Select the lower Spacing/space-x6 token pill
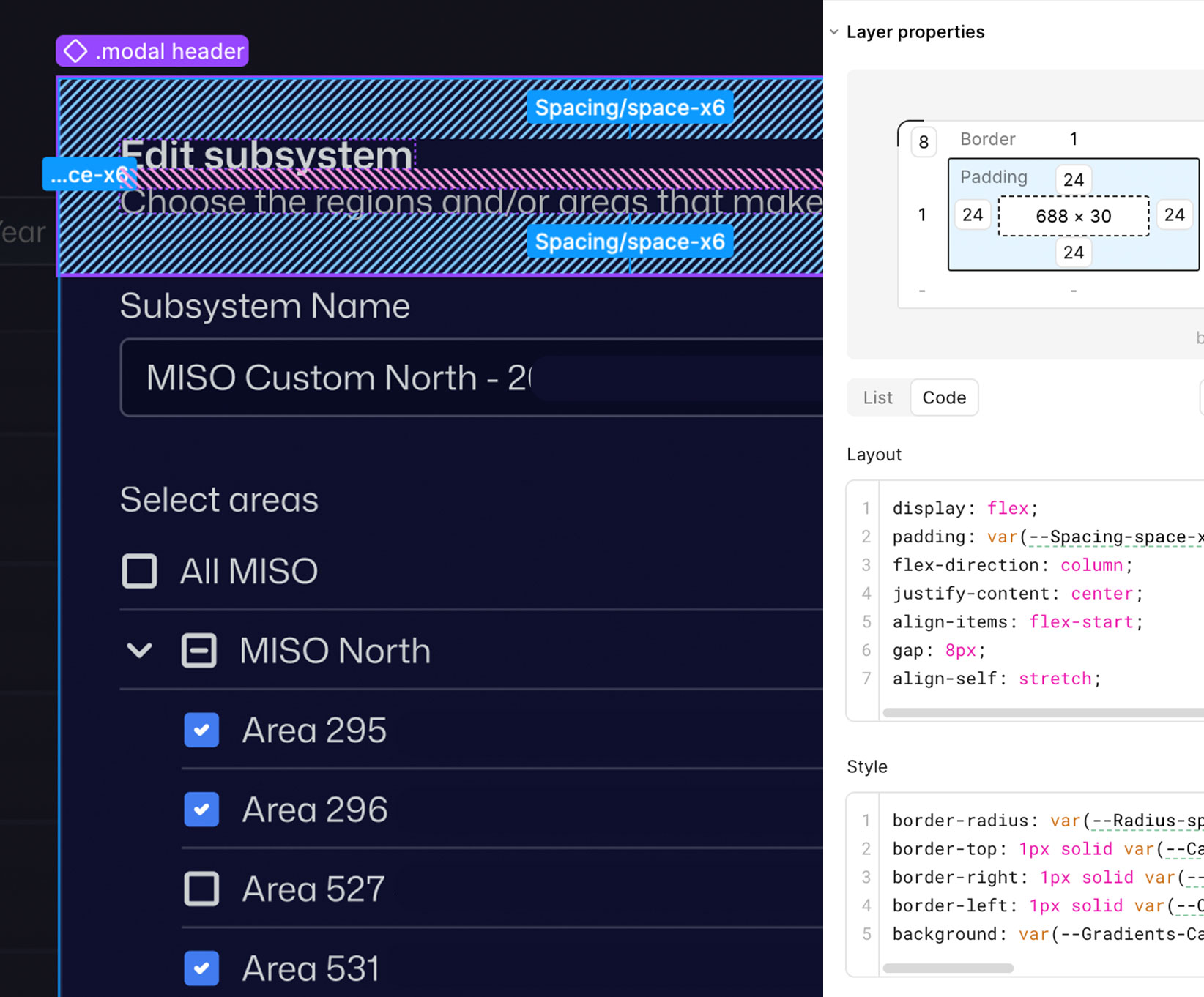The image size is (1204, 997). coord(630,242)
